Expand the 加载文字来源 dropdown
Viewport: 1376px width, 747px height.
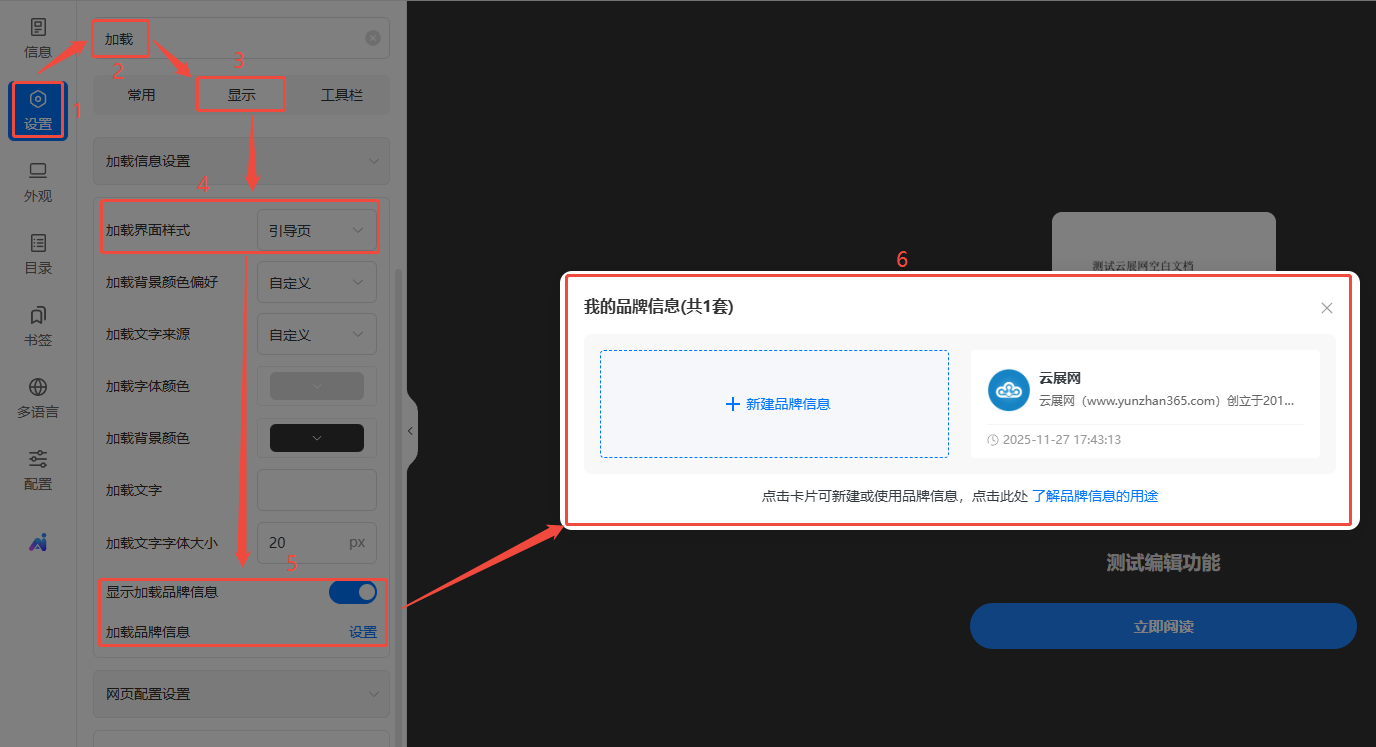tap(316, 334)
